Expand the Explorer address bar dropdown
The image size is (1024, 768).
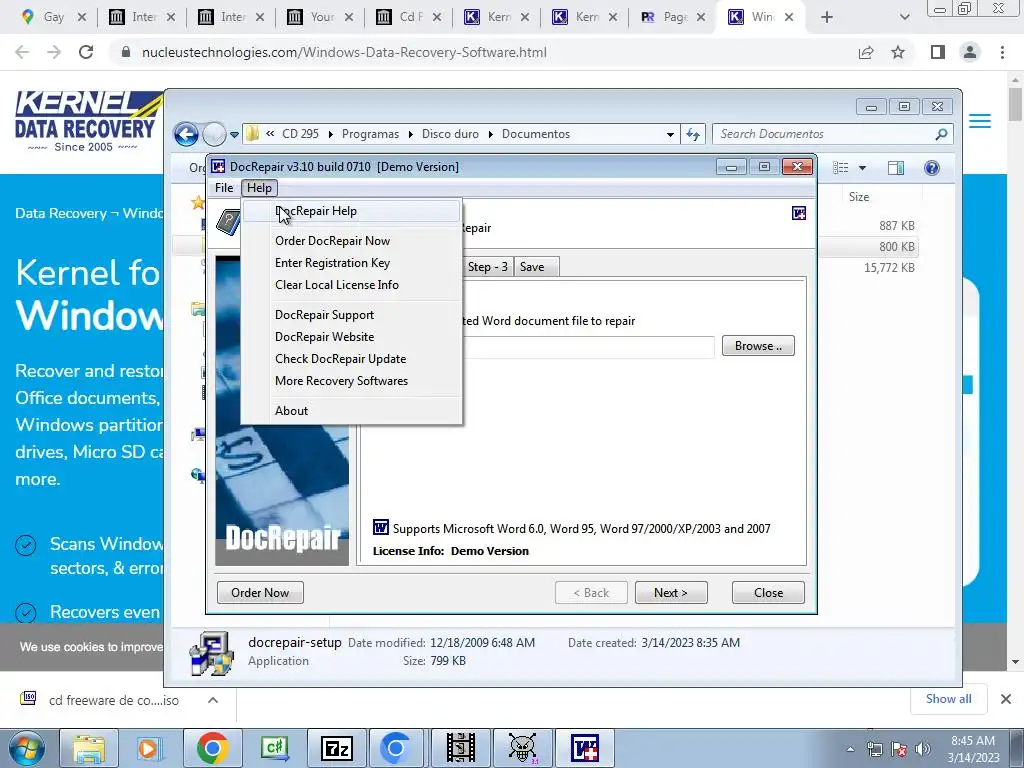click(x=670, y=135)
